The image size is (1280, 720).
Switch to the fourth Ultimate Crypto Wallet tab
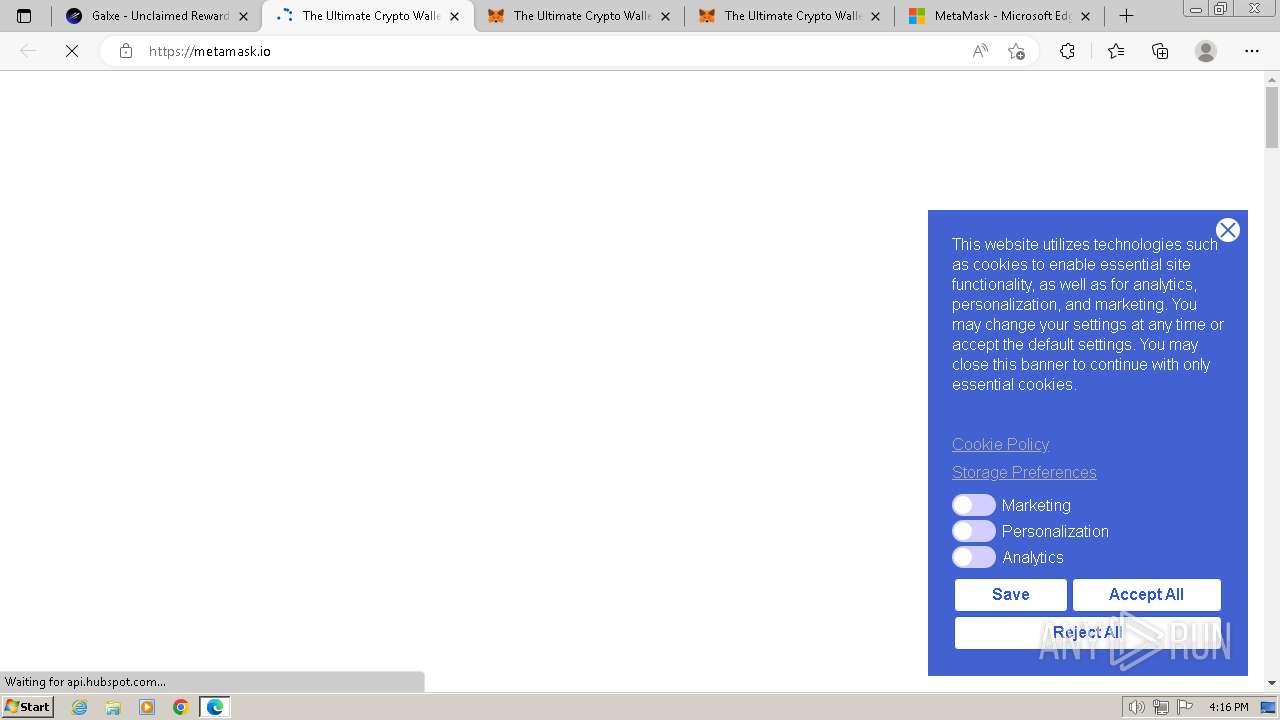pyautogui.click(x=790, y=16)
